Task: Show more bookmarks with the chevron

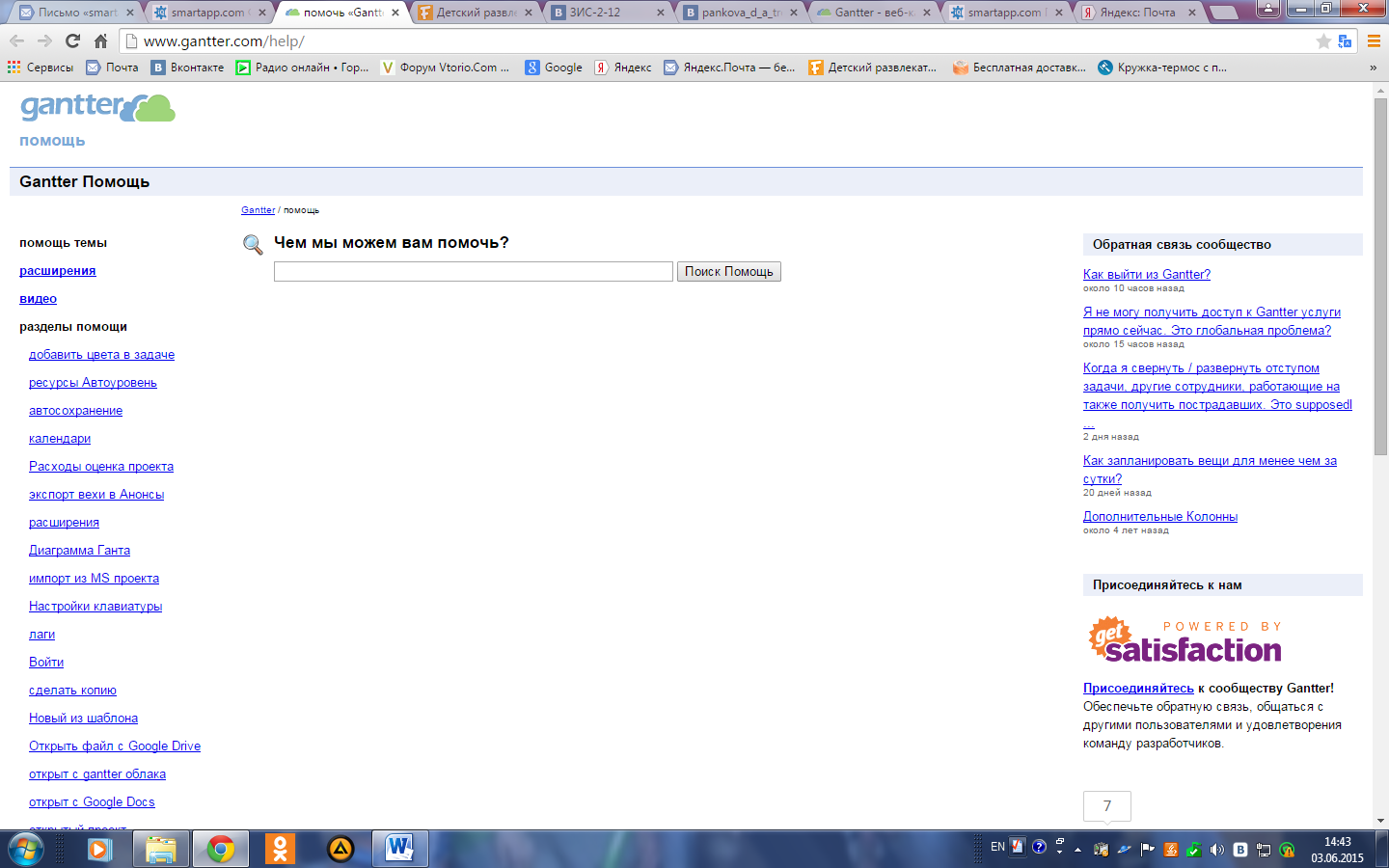Action: click(1373, 68)
